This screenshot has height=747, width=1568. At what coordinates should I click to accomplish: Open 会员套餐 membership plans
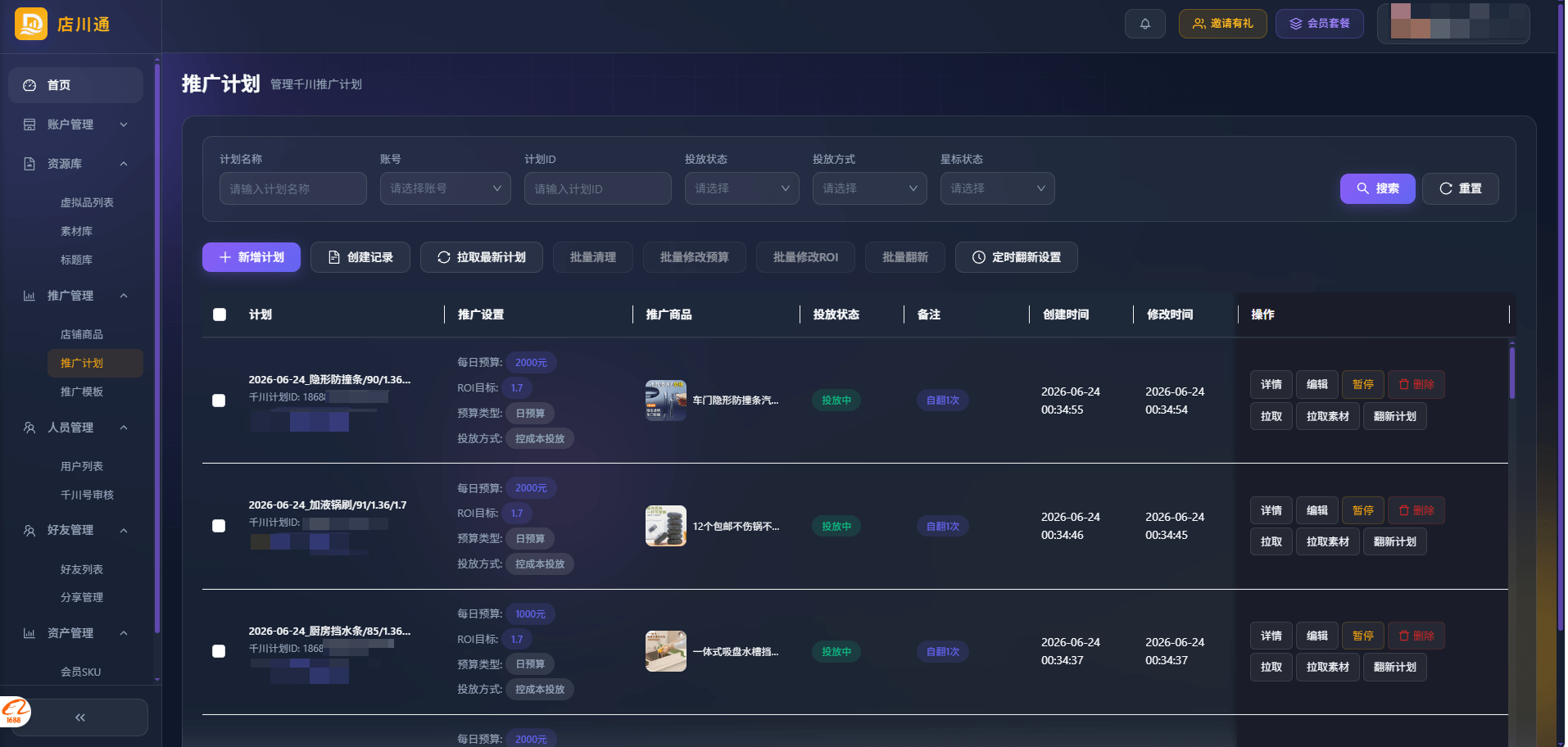(1319, 24)
